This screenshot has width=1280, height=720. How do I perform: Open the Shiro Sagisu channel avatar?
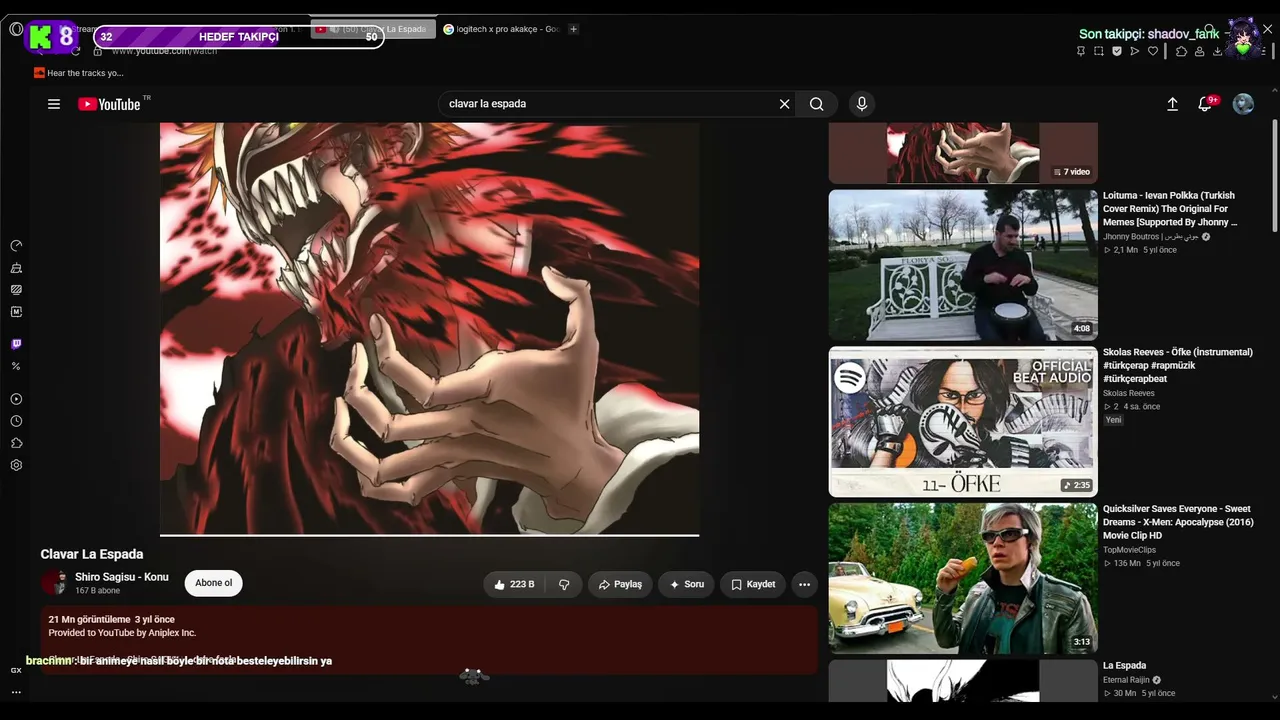click(54, 583)
